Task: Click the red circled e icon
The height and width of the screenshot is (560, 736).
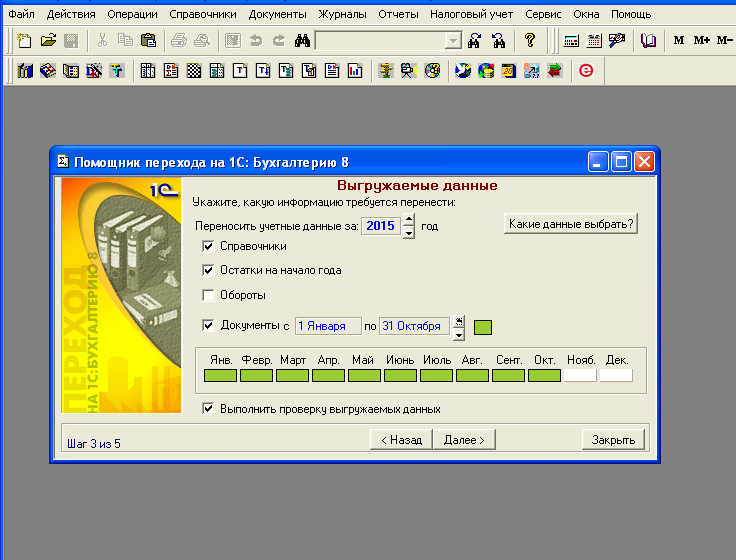Action: pyautogui.click(x=586, y=71)
